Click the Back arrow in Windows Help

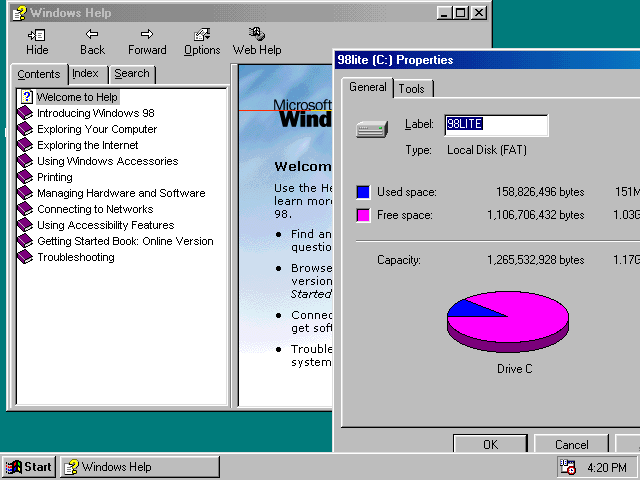[92, 34]
